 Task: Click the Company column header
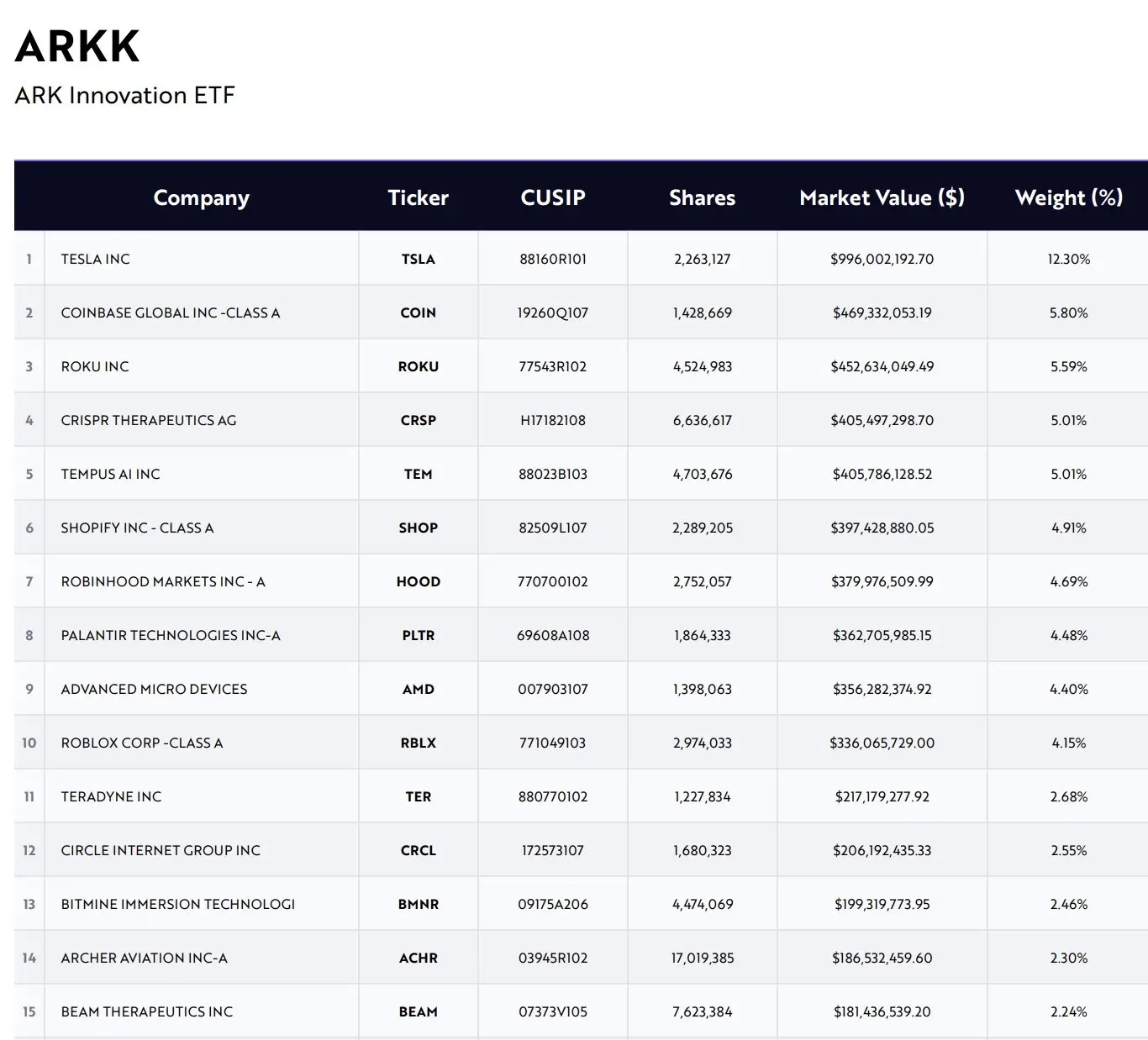tap(201, 197)
